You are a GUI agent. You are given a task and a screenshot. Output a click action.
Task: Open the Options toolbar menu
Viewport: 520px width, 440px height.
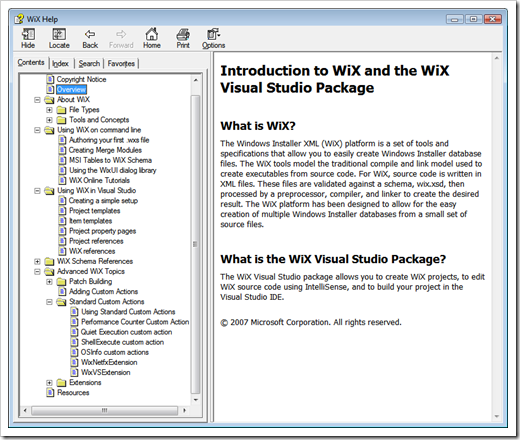pos(213,34)
